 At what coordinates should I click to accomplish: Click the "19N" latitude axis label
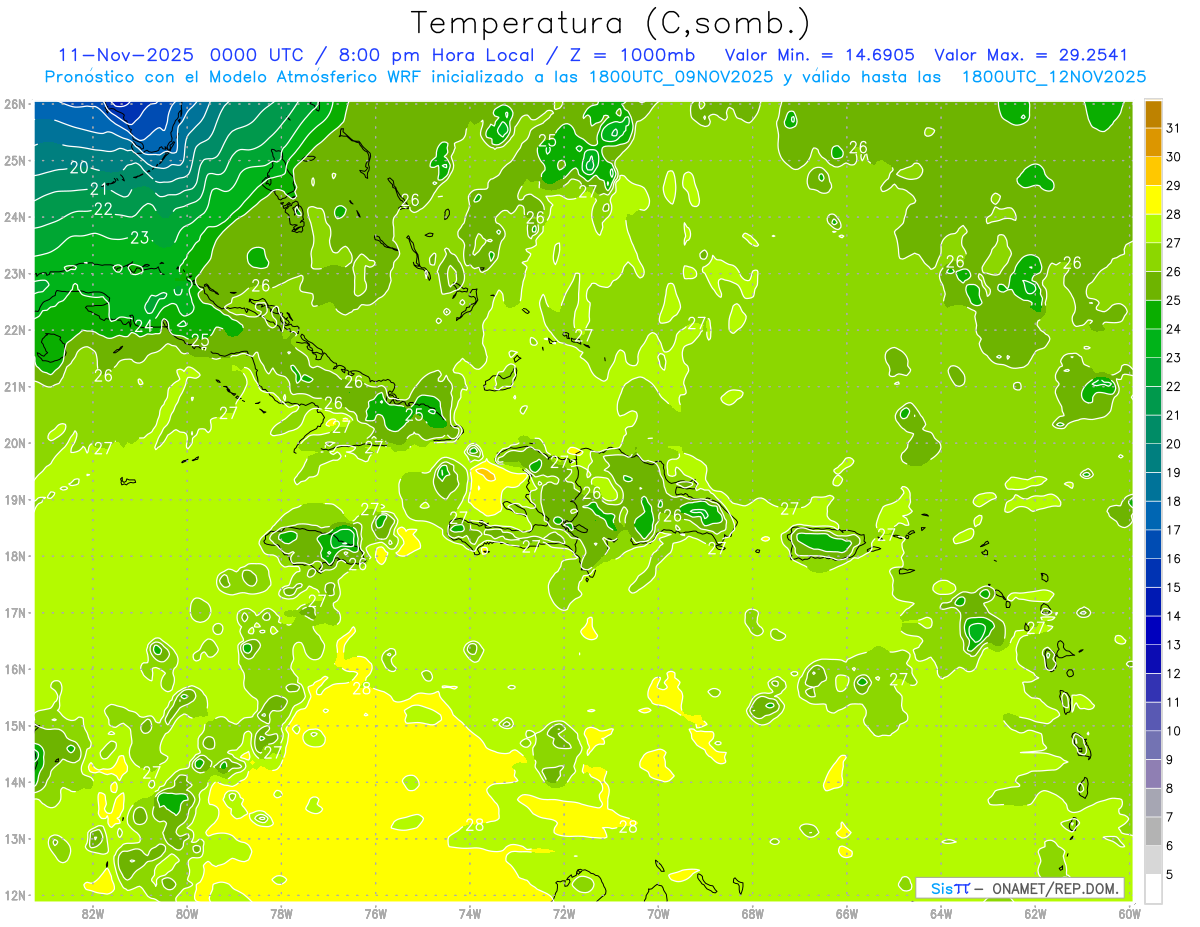(x=14, y=500)
